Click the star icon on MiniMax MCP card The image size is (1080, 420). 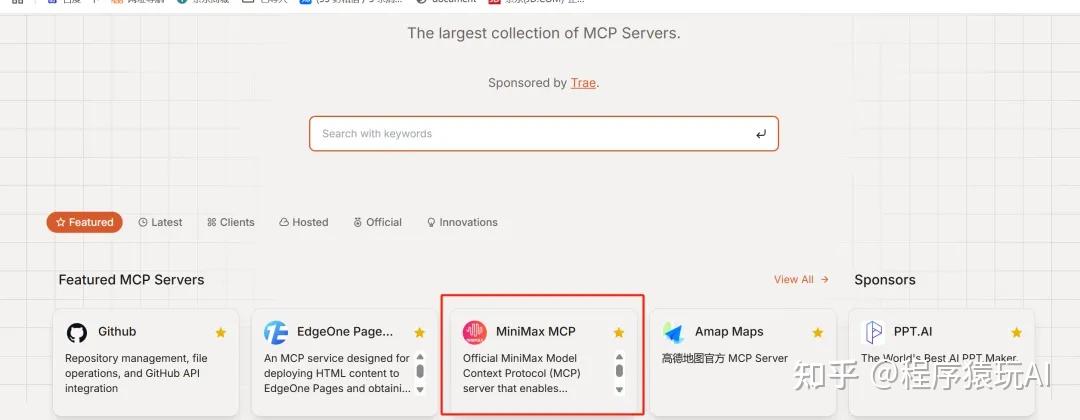point(619,333)
